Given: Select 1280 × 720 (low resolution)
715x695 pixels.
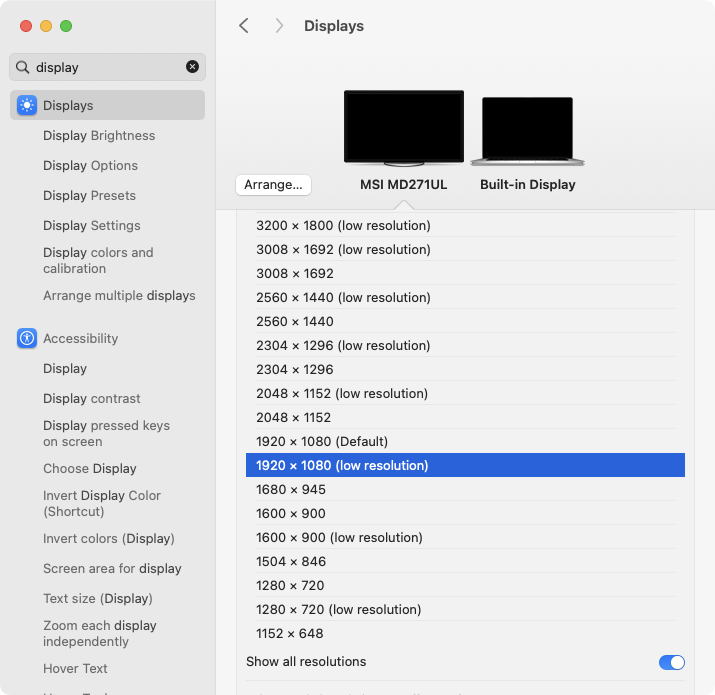Looking at the screenshot, I should (x=465, y=609).
